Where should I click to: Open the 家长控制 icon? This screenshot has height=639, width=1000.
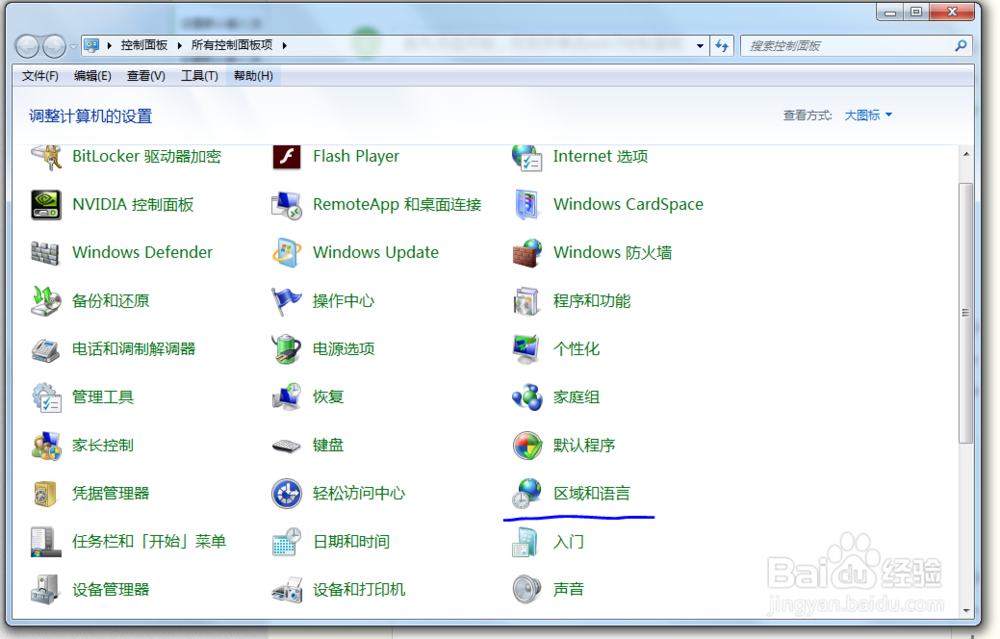pyautogui.click(x=47, y=446)
